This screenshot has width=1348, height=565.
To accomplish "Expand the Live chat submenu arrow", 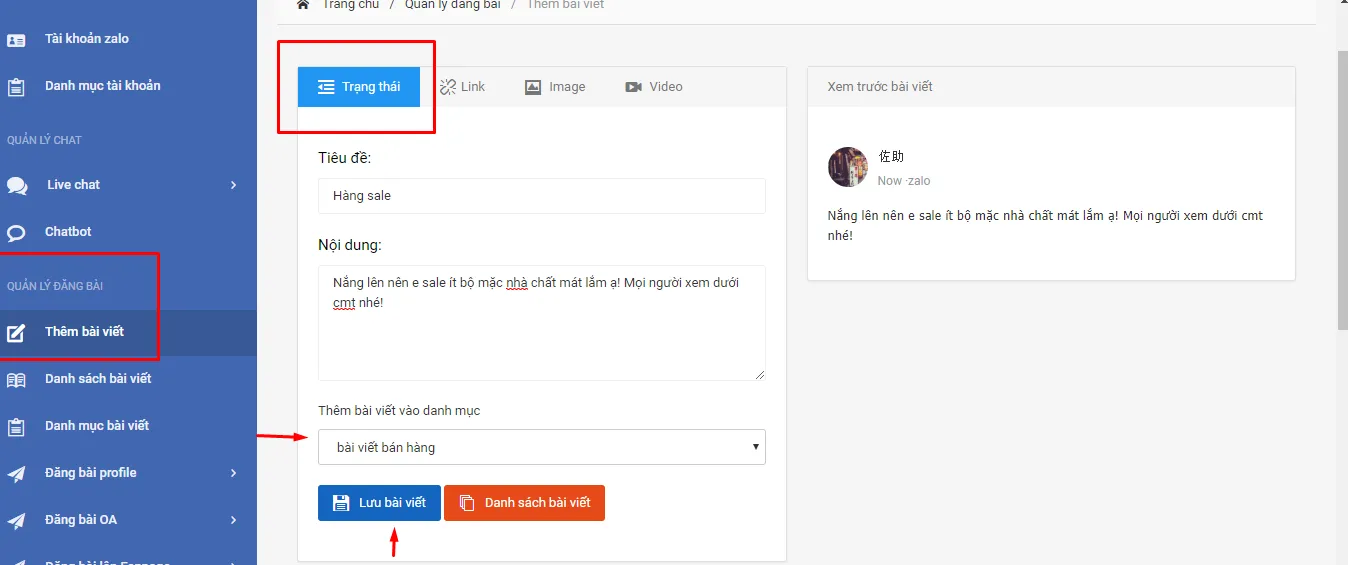I will 233,185.
